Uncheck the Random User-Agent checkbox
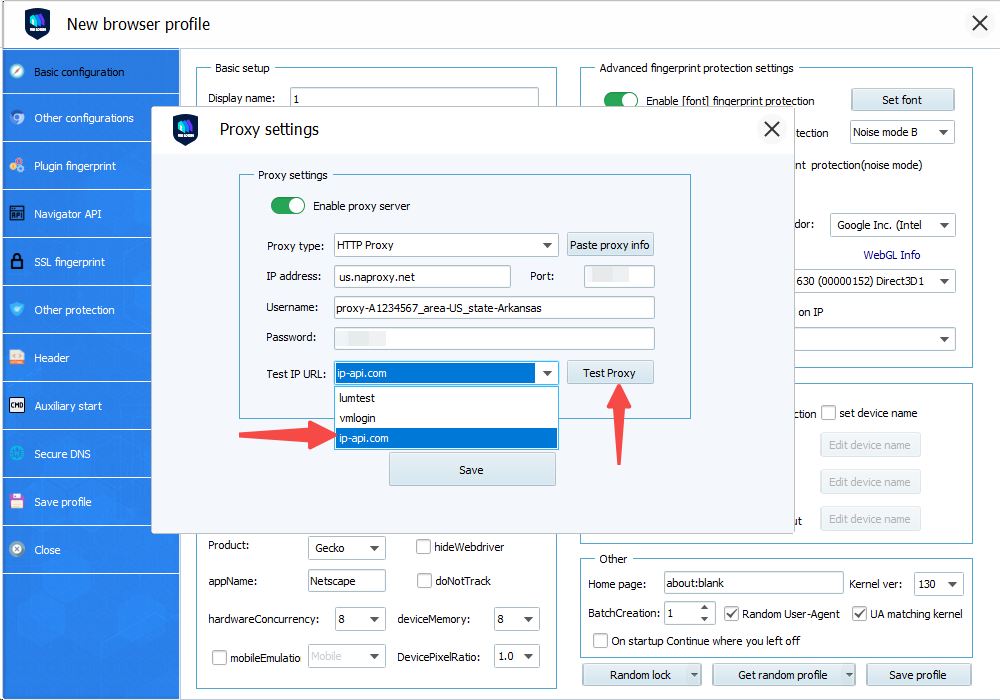 (x=732, y=613)
